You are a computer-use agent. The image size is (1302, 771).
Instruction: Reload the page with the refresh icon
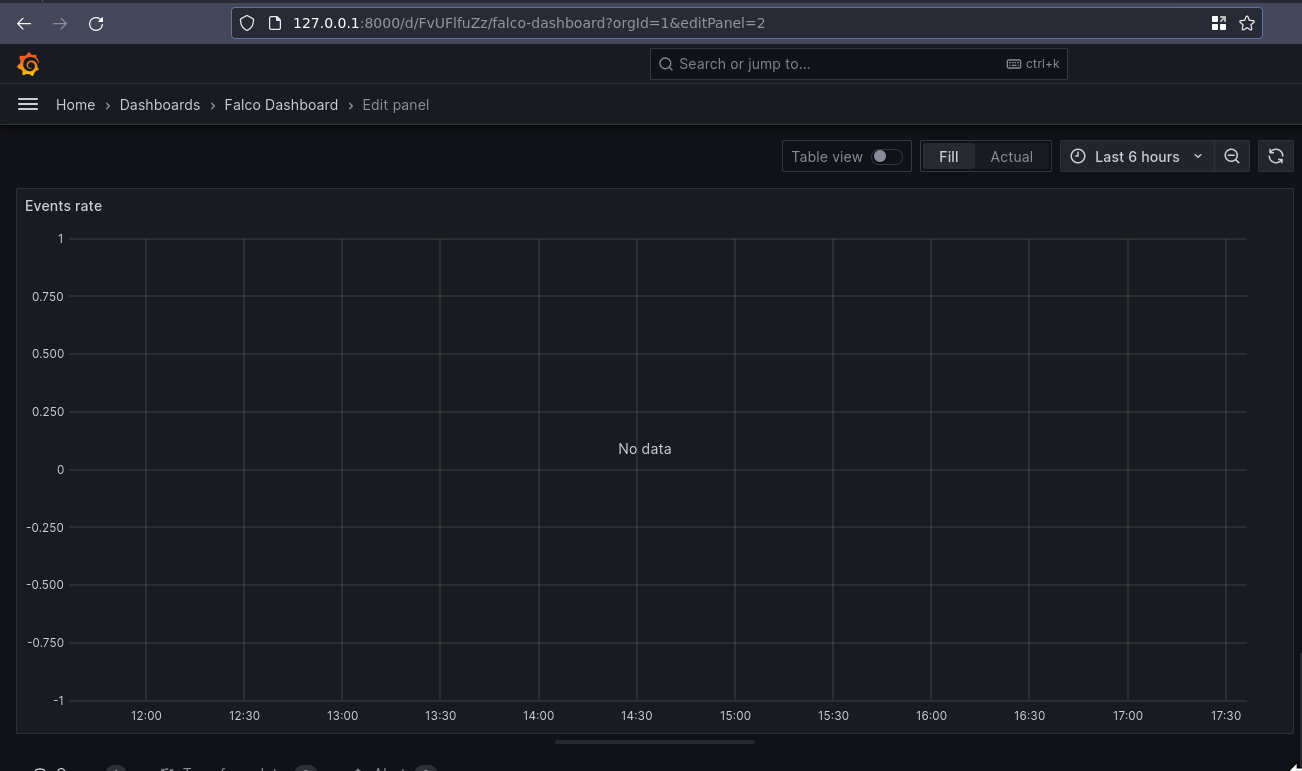[x=96, y=23]
